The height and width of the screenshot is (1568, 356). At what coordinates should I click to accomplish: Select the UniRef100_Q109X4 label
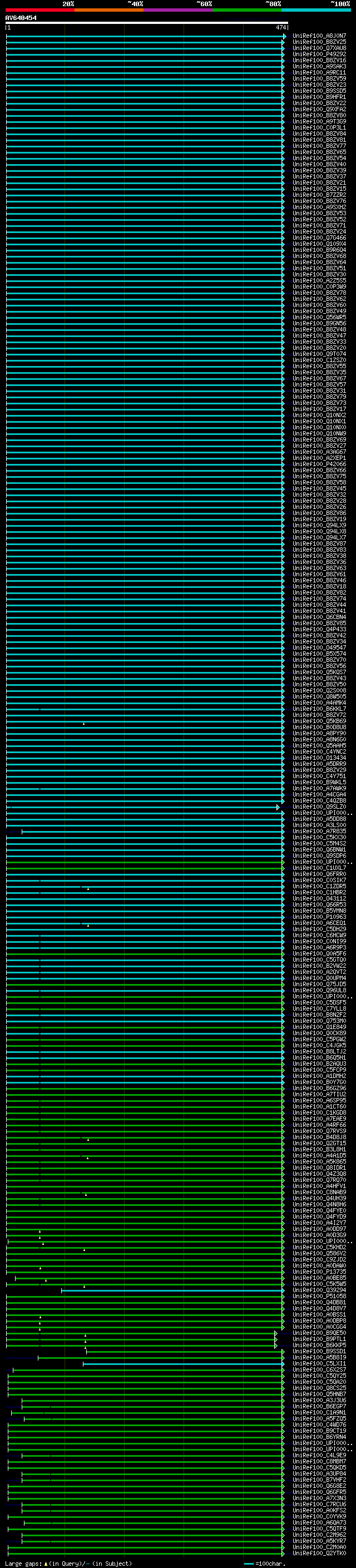(319, 244)
